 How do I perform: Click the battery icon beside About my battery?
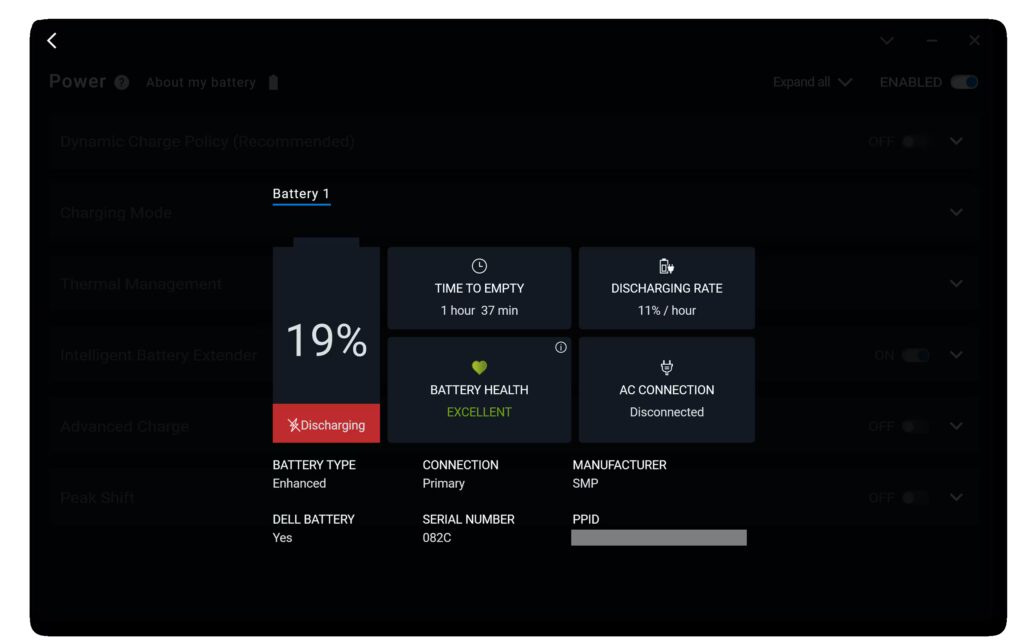click(x=273, y=83)
